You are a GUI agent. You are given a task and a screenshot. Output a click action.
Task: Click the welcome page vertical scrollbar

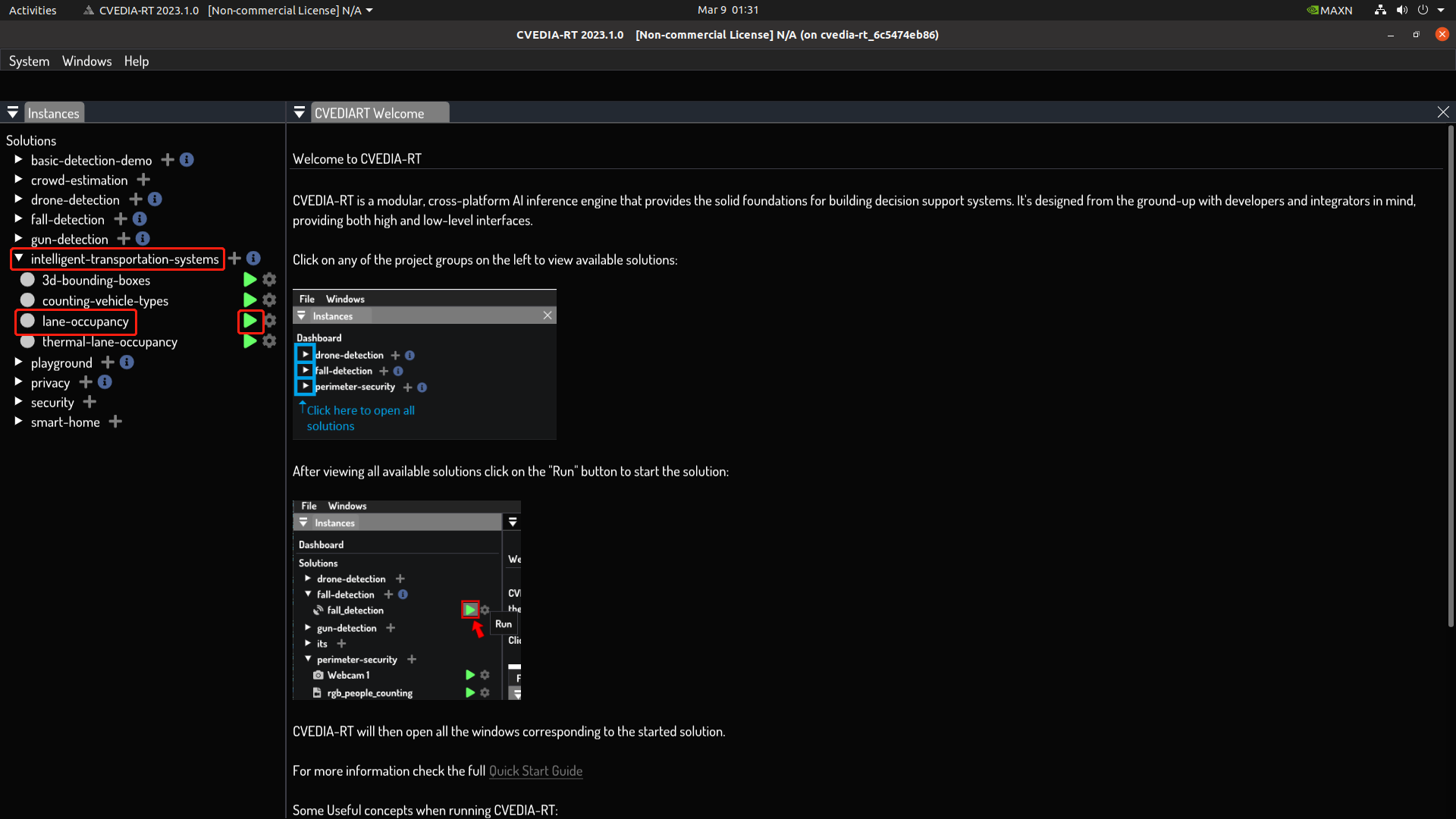tap(1451, 376)
